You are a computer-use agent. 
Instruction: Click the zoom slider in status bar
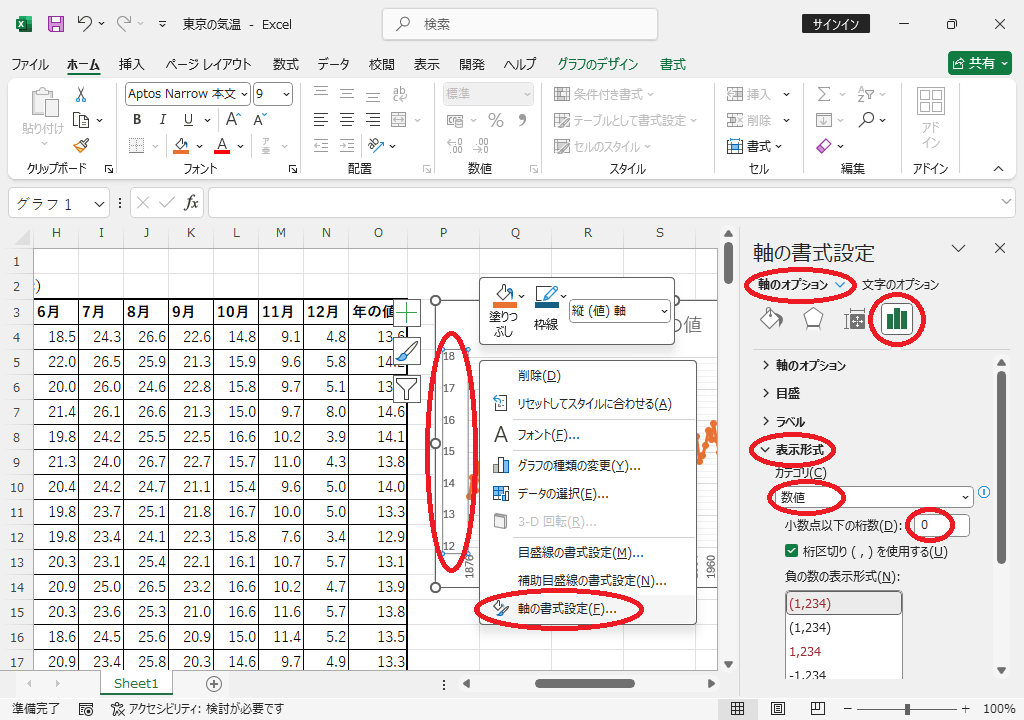907,708
